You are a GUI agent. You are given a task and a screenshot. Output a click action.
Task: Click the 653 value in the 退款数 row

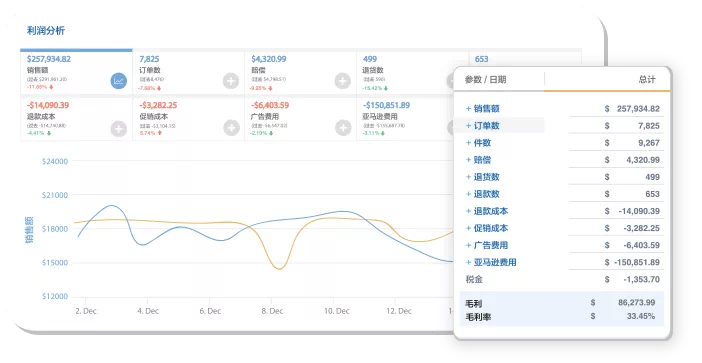652,194
